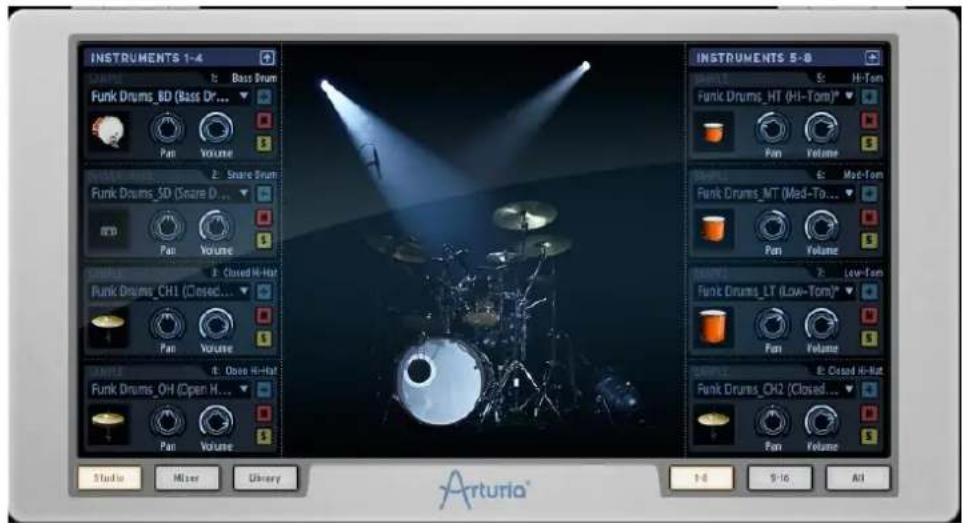The height and width of the screenshot is (523, 962).
Task: Click the Hi-Tom Pan knob
Action: click(772, 128)
